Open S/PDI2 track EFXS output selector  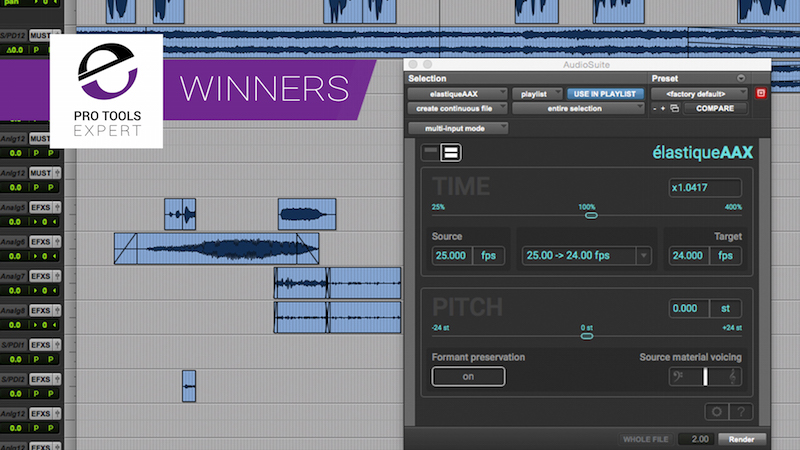pos(41,379)
